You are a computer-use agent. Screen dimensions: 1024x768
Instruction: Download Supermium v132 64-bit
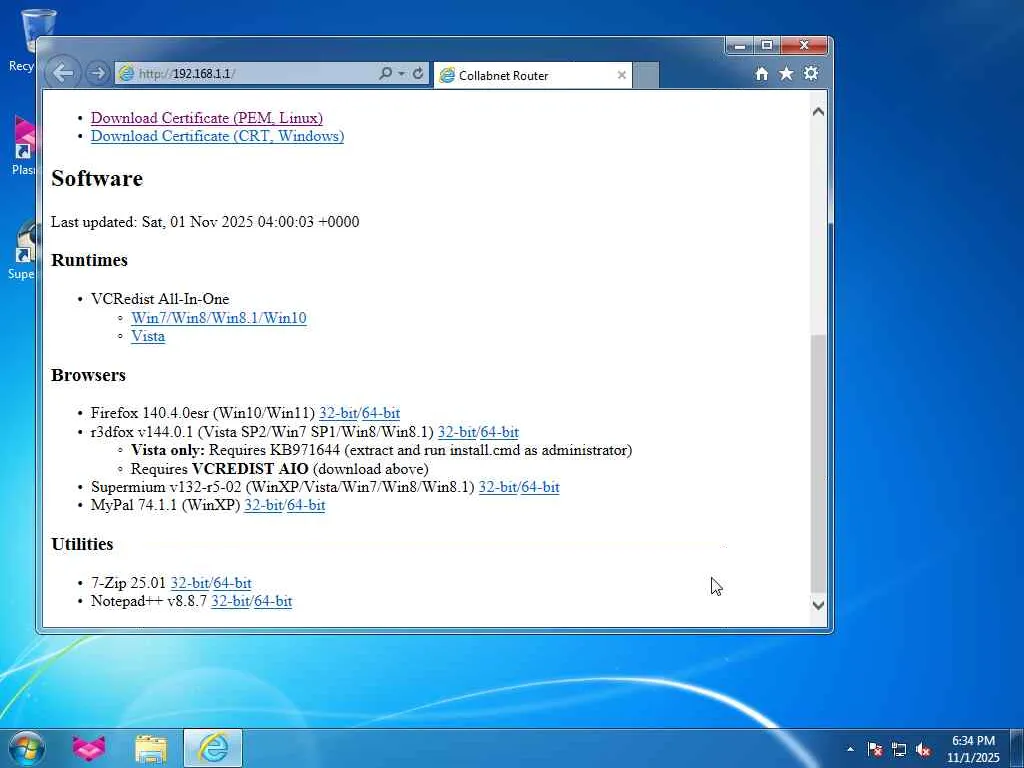click(x=540, y=487)
